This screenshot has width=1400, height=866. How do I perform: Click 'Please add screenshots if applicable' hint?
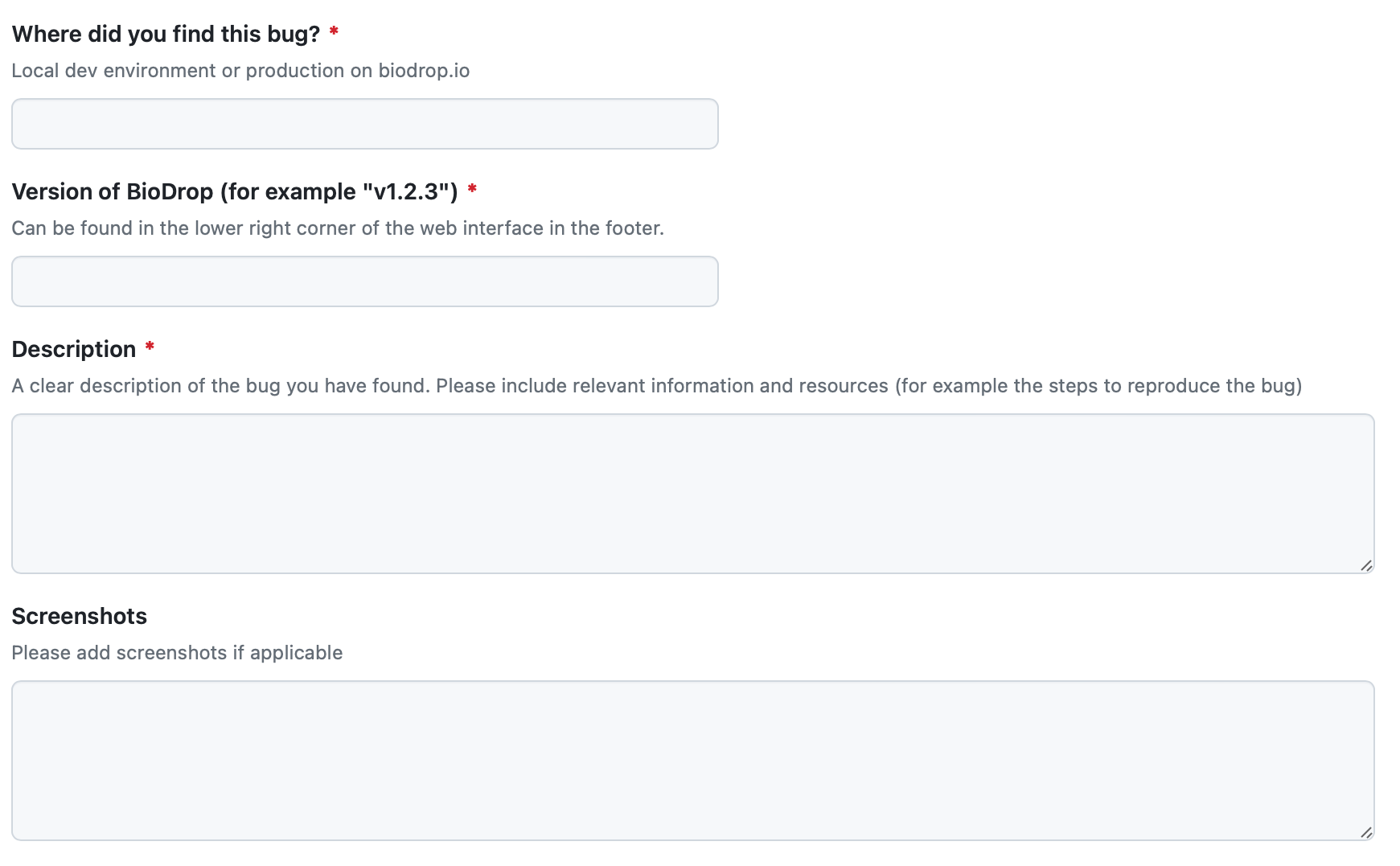[177, 653]
